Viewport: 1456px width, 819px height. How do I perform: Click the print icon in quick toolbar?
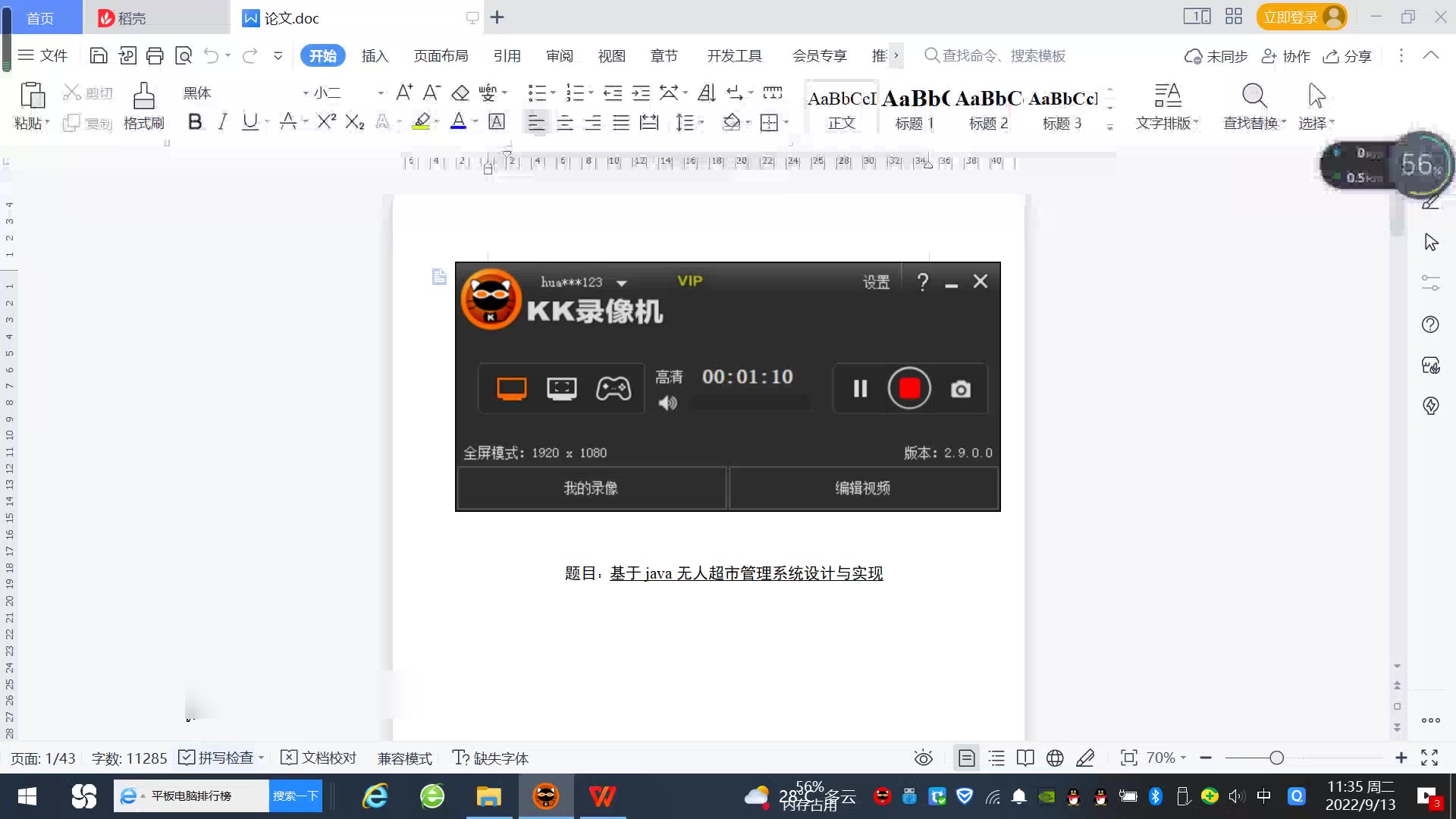[155, 55]
